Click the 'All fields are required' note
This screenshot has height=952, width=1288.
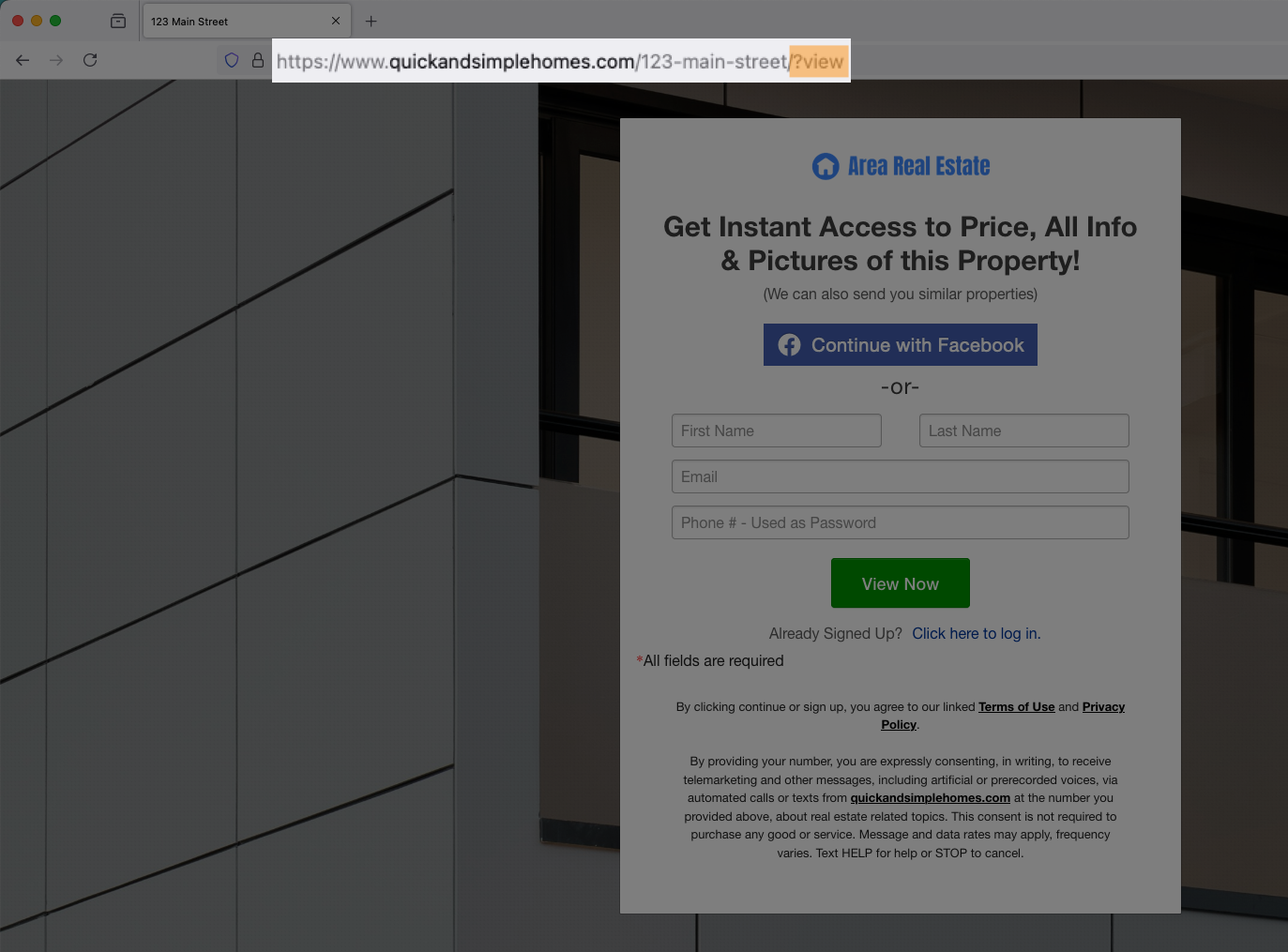pos(710,660)
